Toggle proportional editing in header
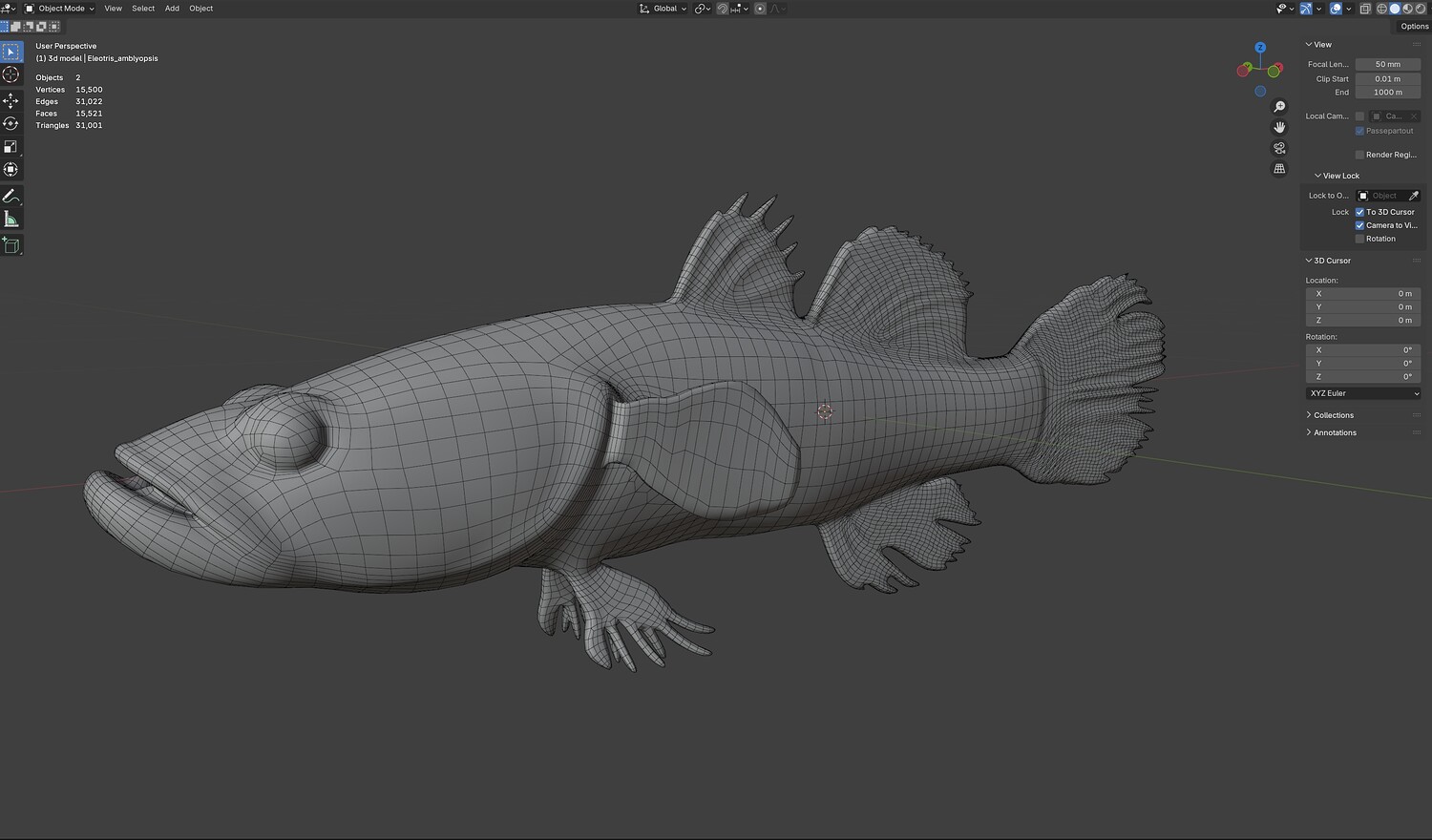This screenshot has width=1432, height=840. coord(760,9)
